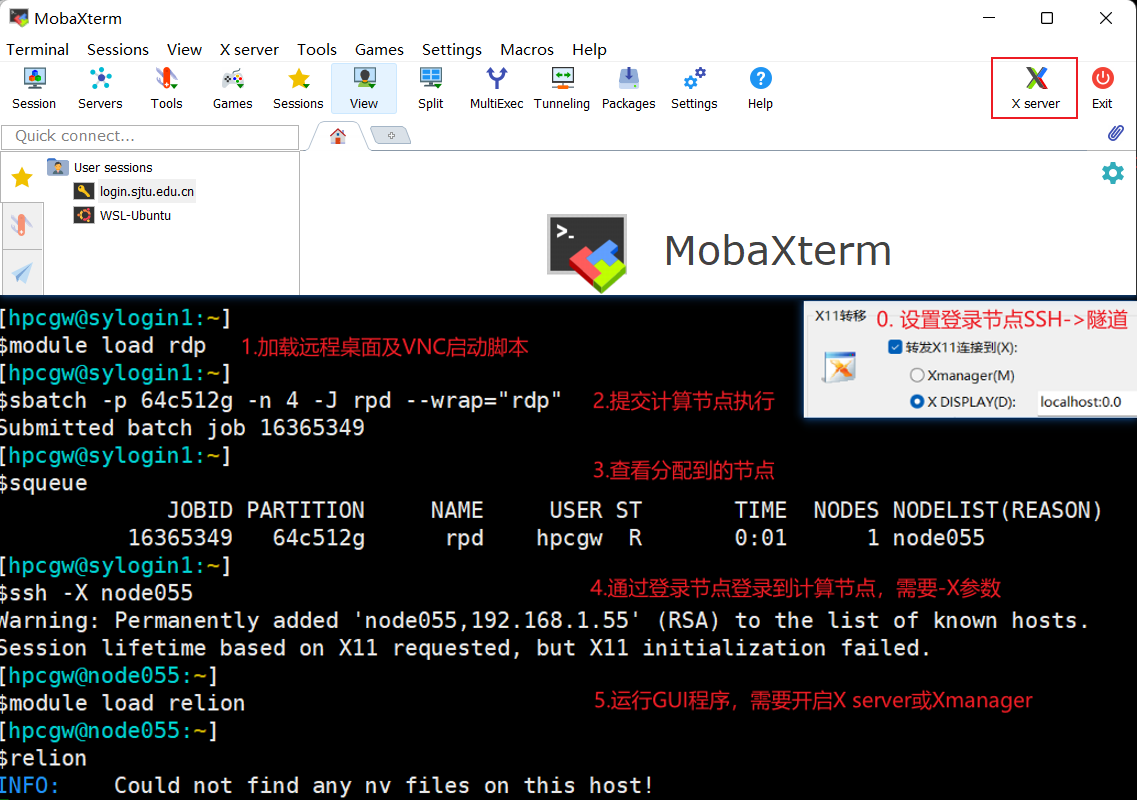The width and height of the screenshot is (1137, 800).
Task: Open the X server menu
Action: tap(249, 49)
